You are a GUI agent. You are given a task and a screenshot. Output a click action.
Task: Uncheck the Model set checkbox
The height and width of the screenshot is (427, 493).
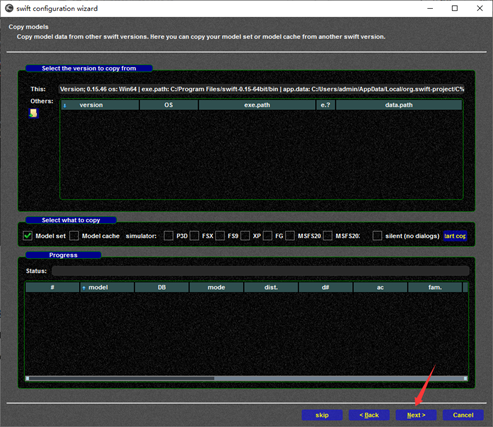pyautogui.click(x=28, y=236)
